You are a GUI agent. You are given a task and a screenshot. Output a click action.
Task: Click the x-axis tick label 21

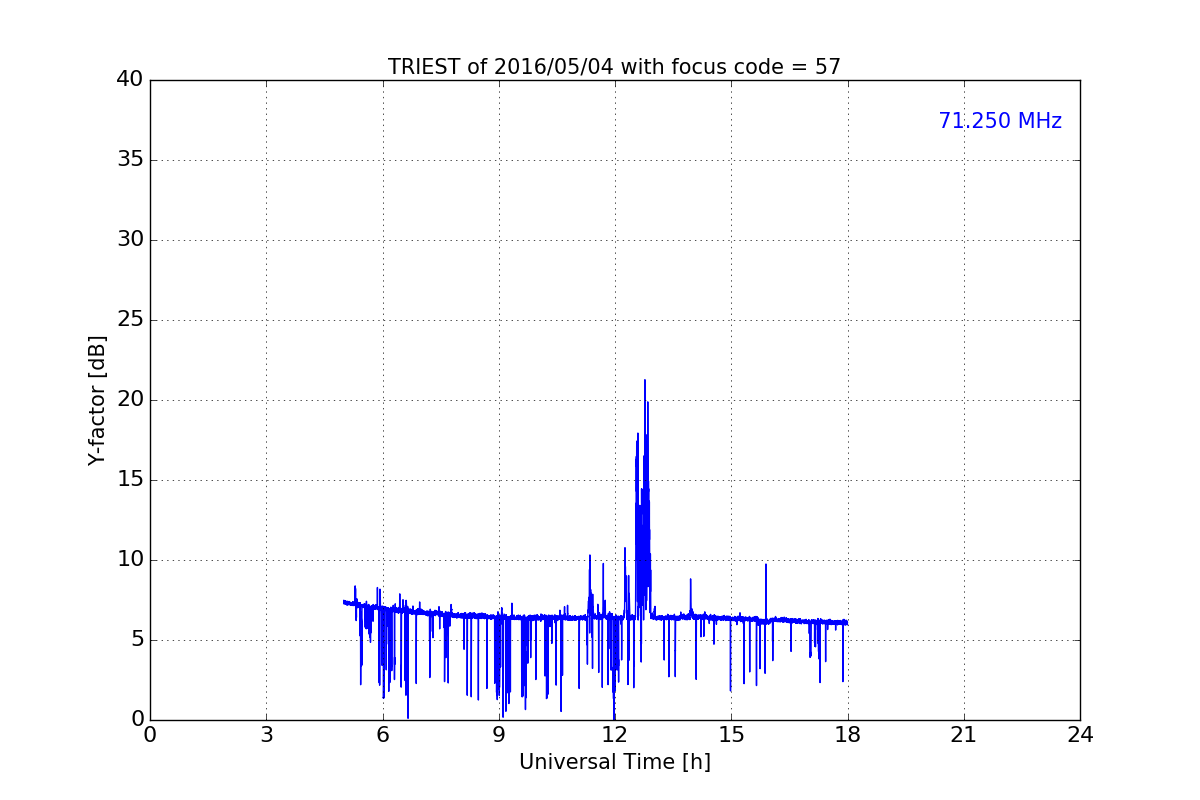964,735
